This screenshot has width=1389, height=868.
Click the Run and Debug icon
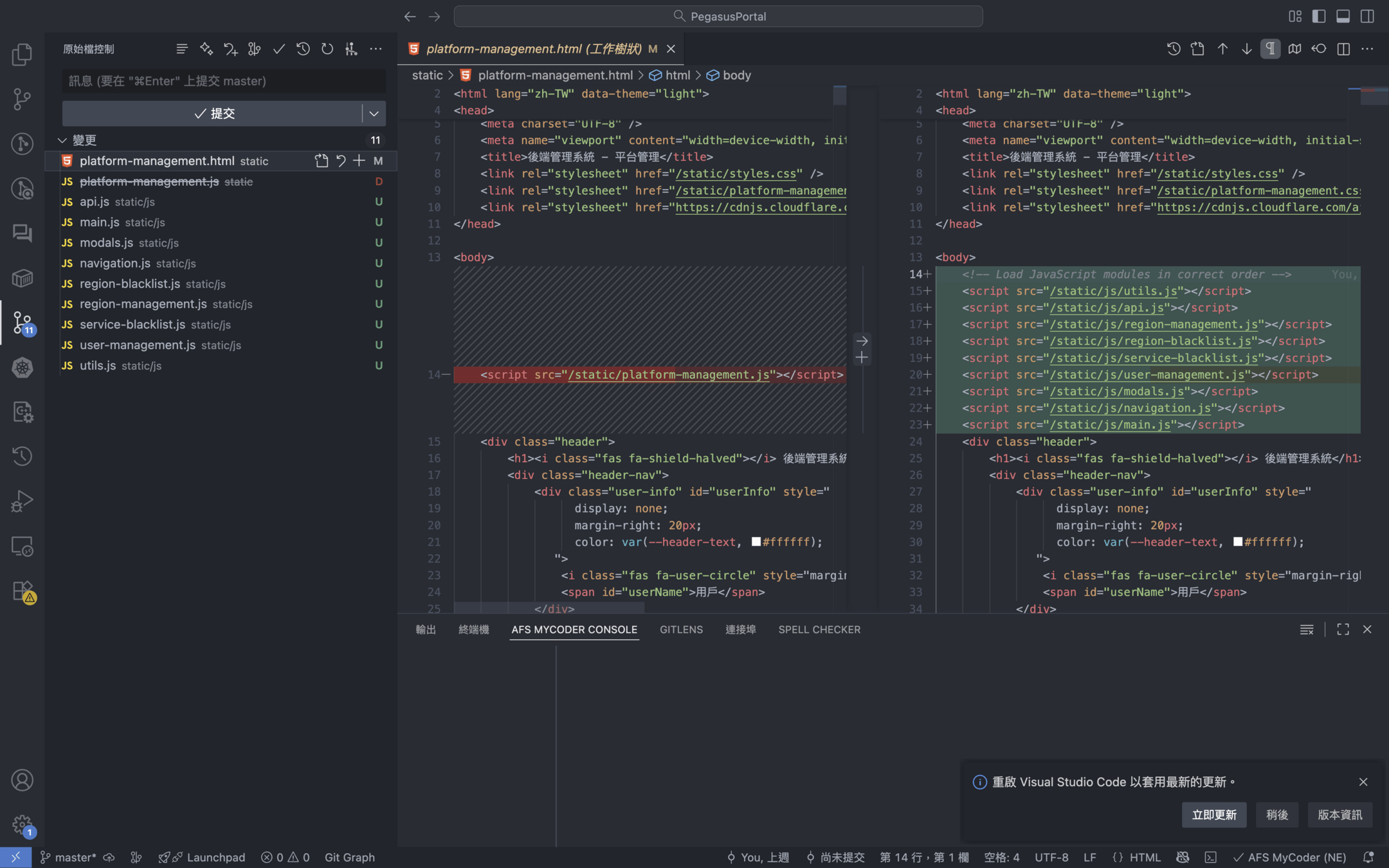point(22,501)
